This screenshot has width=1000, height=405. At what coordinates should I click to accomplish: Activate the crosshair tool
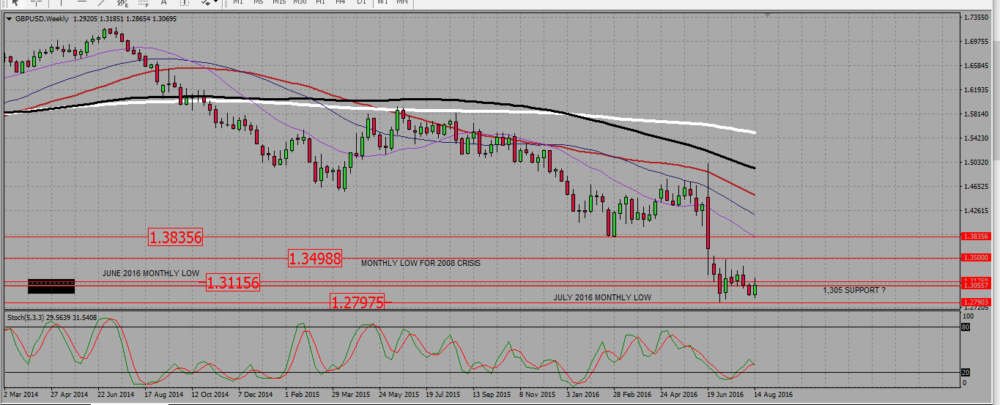tap(37, 3)
